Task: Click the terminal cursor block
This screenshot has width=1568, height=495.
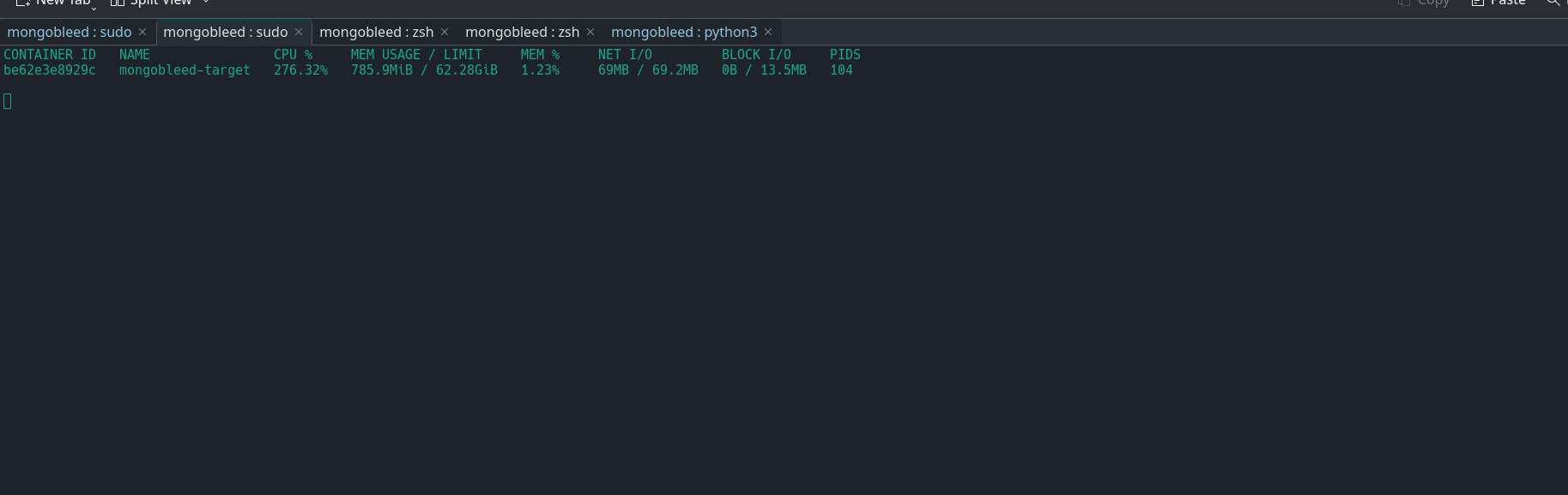Action: click(x=8, y=101)
